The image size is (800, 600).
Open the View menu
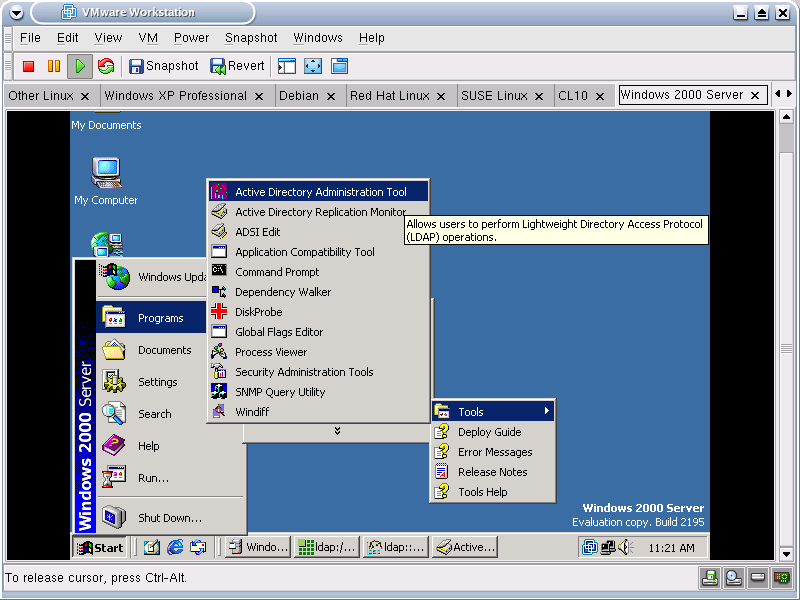(x=108, y=38)
